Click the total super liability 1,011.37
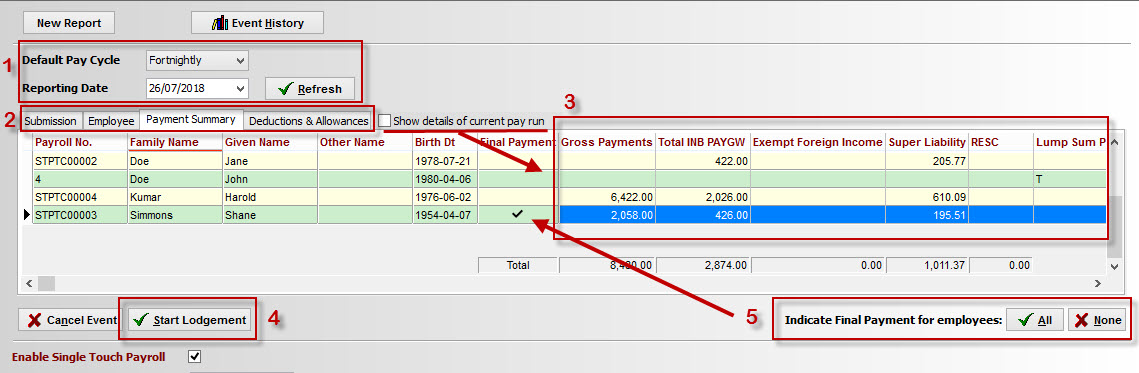 [928, 265]
